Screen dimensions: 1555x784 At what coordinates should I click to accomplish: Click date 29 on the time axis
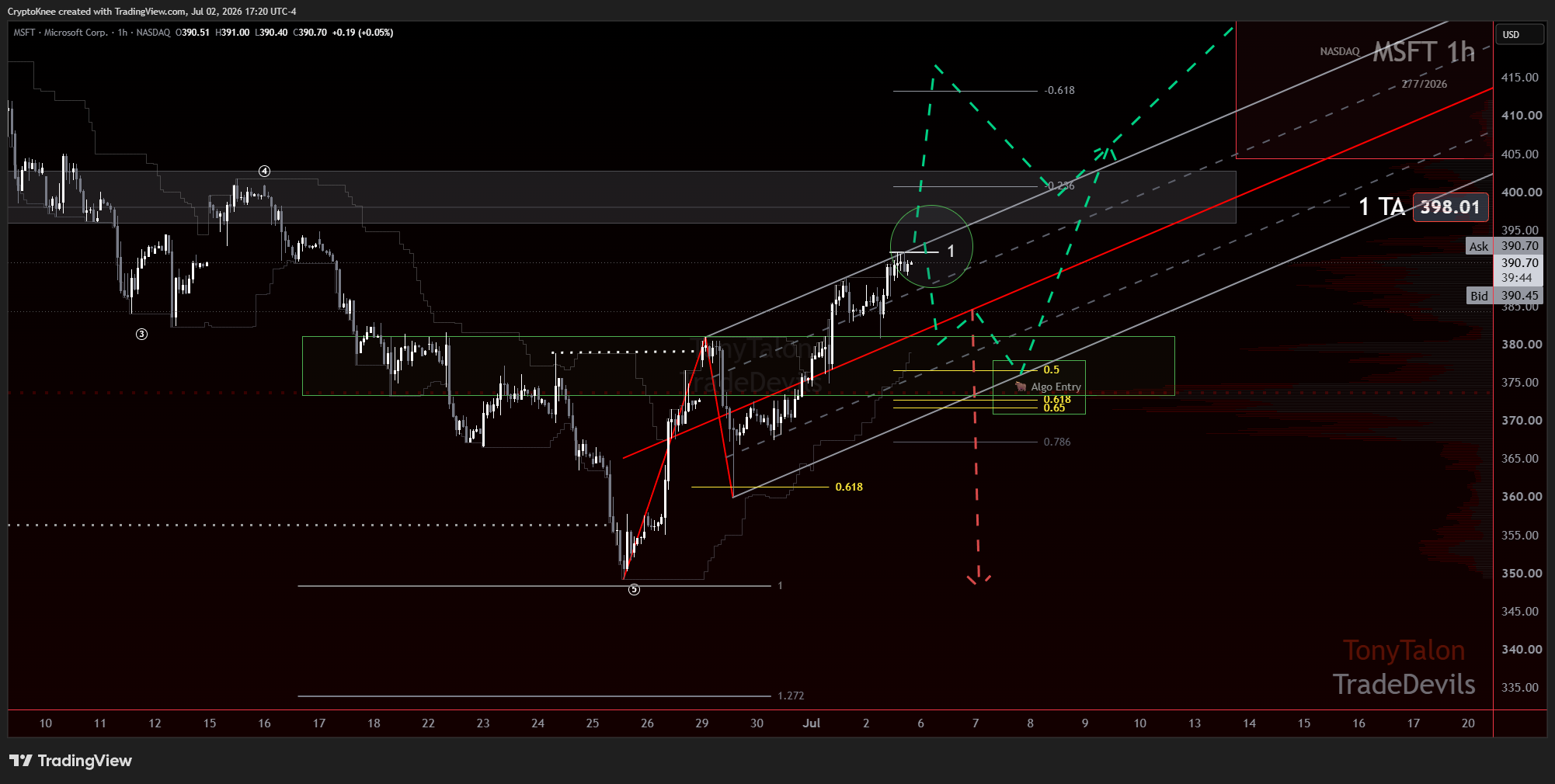click(702, 723)
